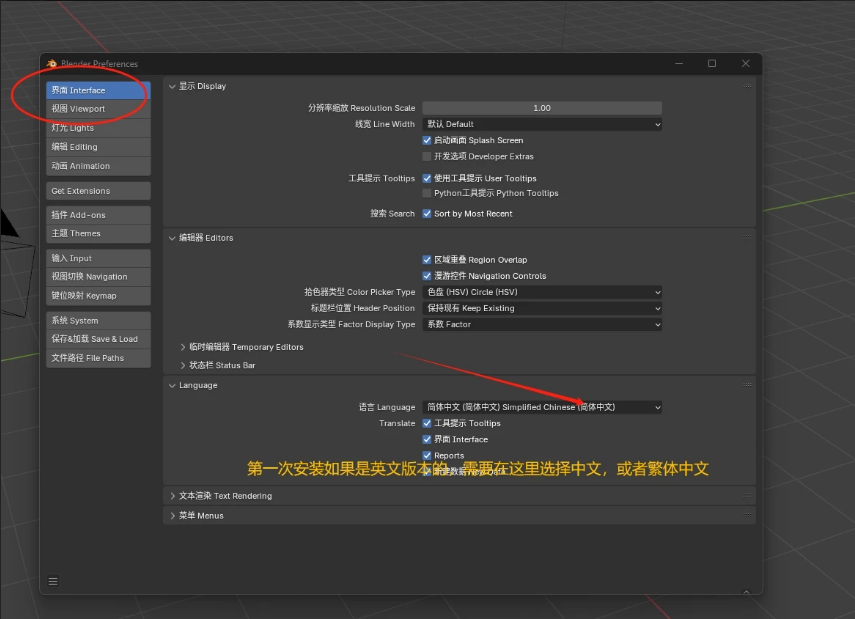The width and height of the screenshot is (855, 619).
Task: Open the Save & Load section
Action: [x=98, y=339]
